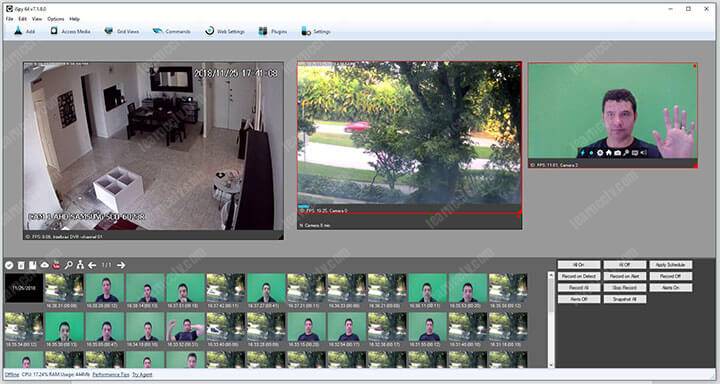Click the scrollbar down arrow in media panel

551,365
